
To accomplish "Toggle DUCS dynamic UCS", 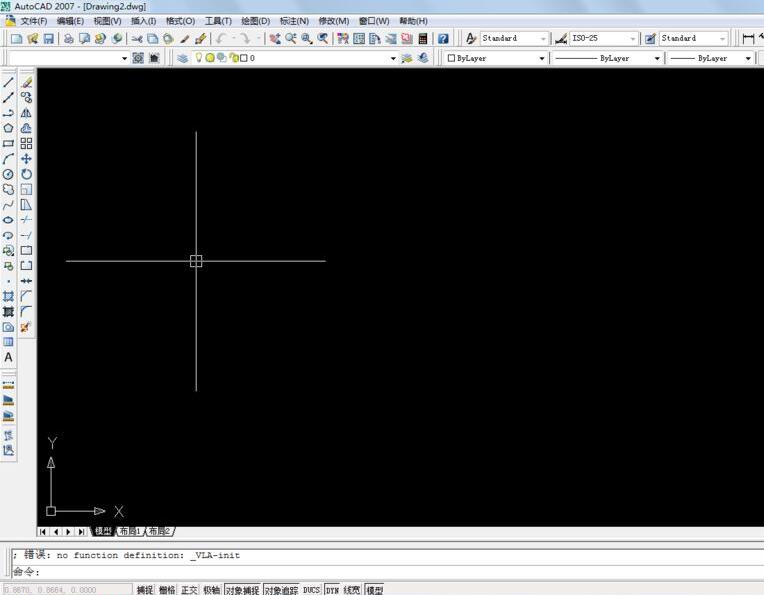I will pos(311,590).
